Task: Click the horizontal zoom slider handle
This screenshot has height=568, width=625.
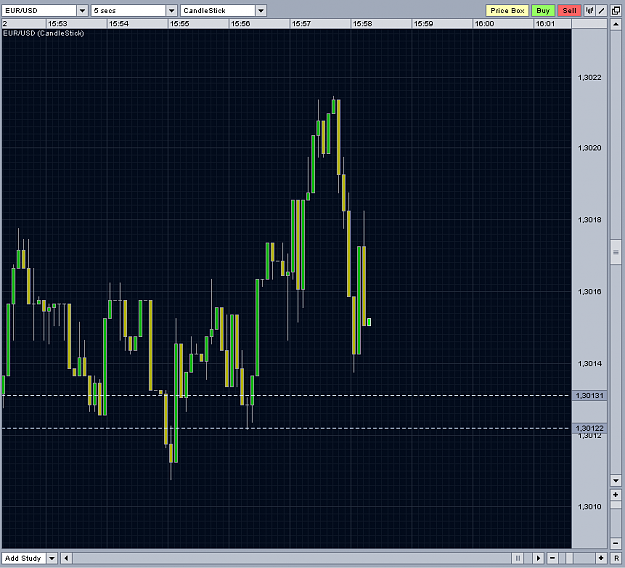Action: coord(570,558)
